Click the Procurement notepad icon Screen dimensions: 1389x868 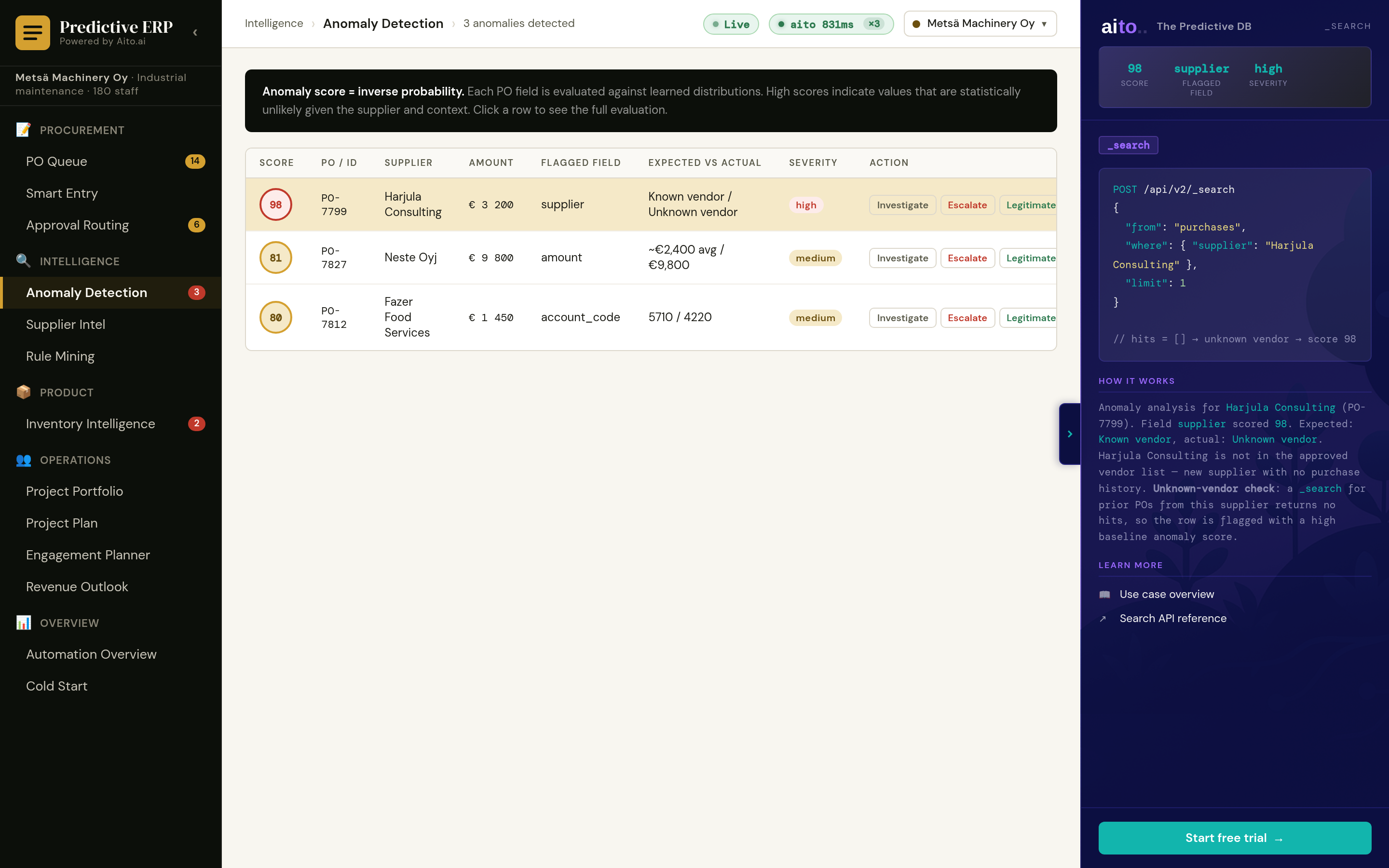click(24, 130)
